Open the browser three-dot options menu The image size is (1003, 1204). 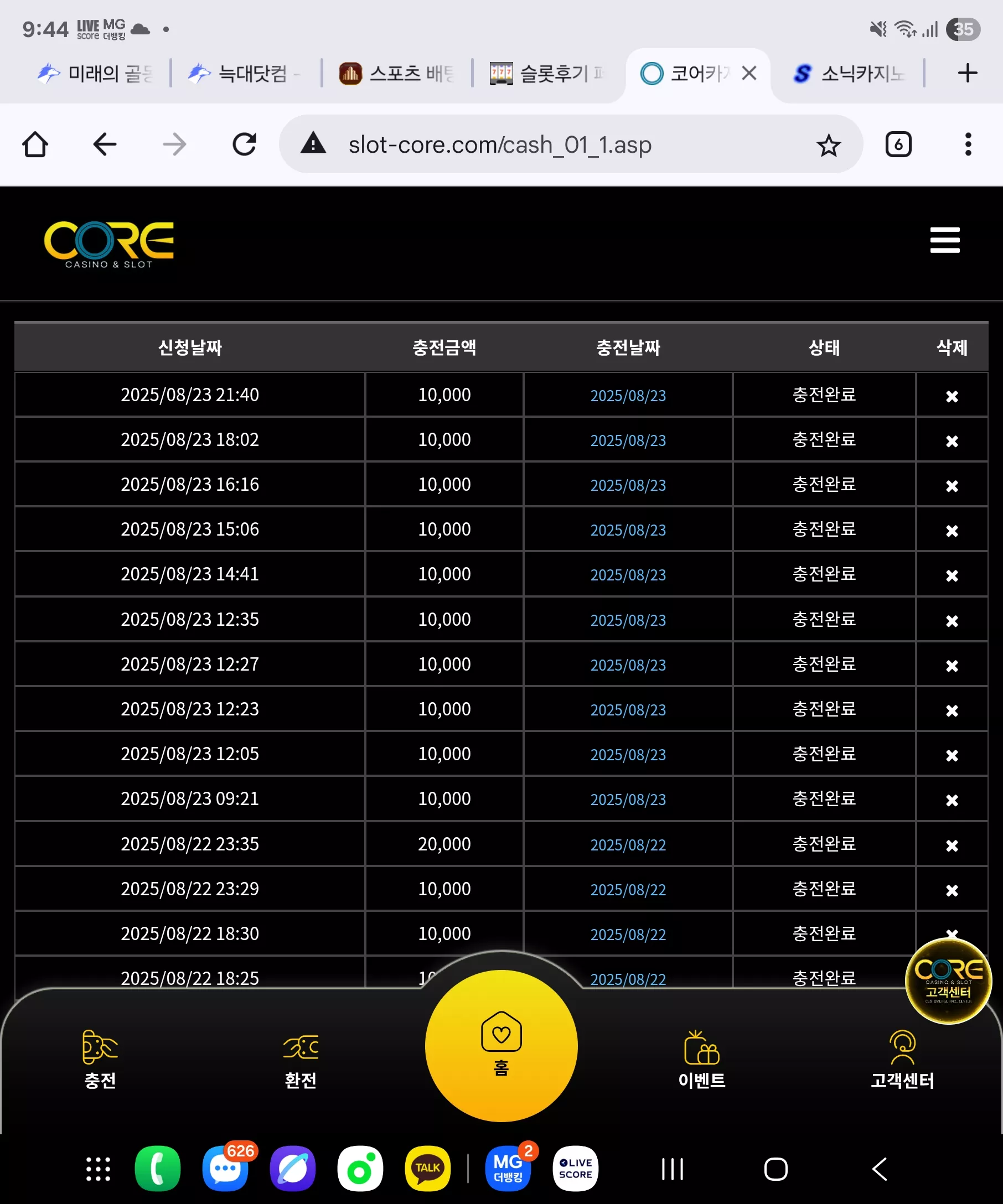click(968, 144)
